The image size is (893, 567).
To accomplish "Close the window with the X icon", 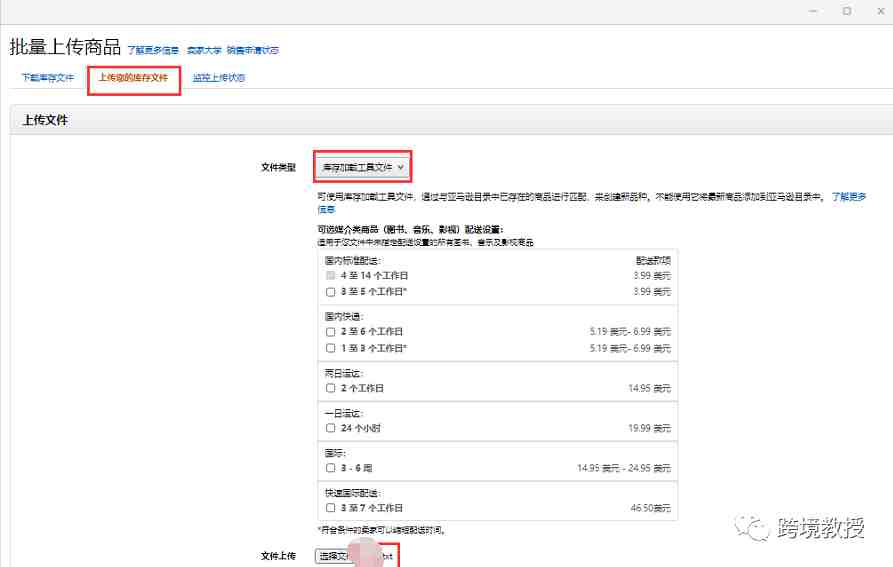I will coord(880,11).
